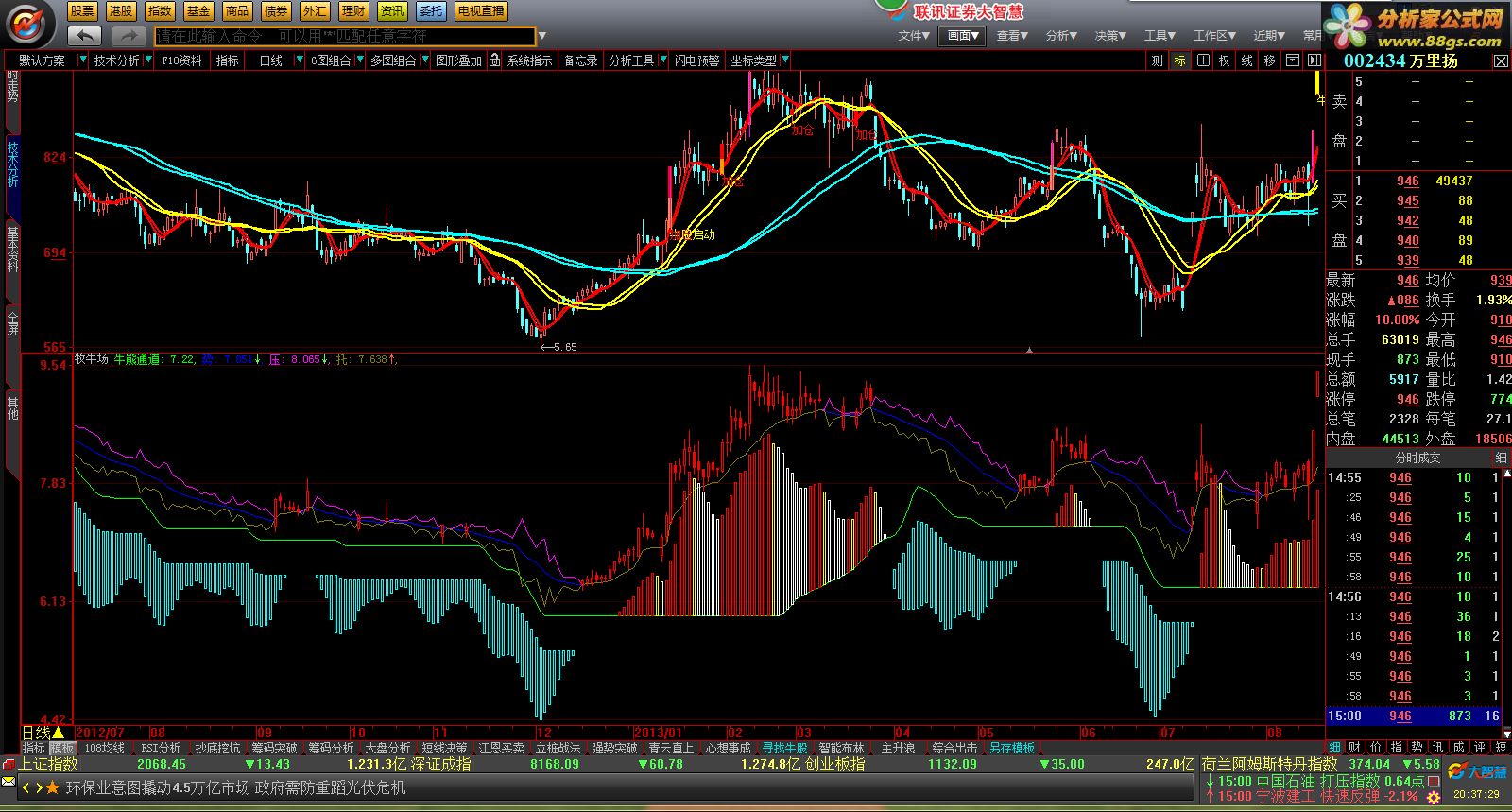This screenshot has width=1512, height=812.
Task: Click the 上证指数 status bar label
Action: click(49, 764)
